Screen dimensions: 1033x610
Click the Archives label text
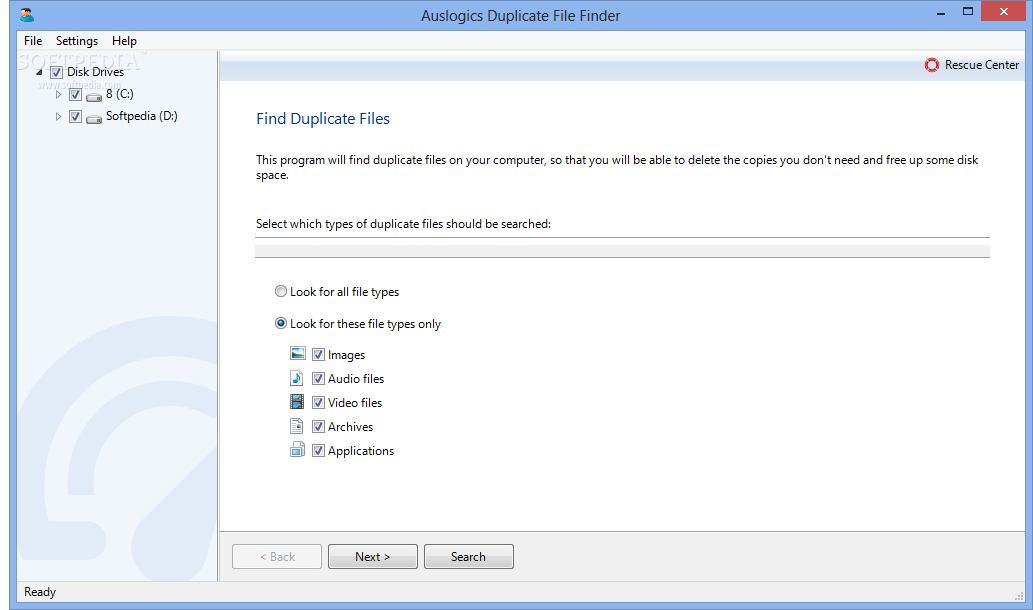350,427
